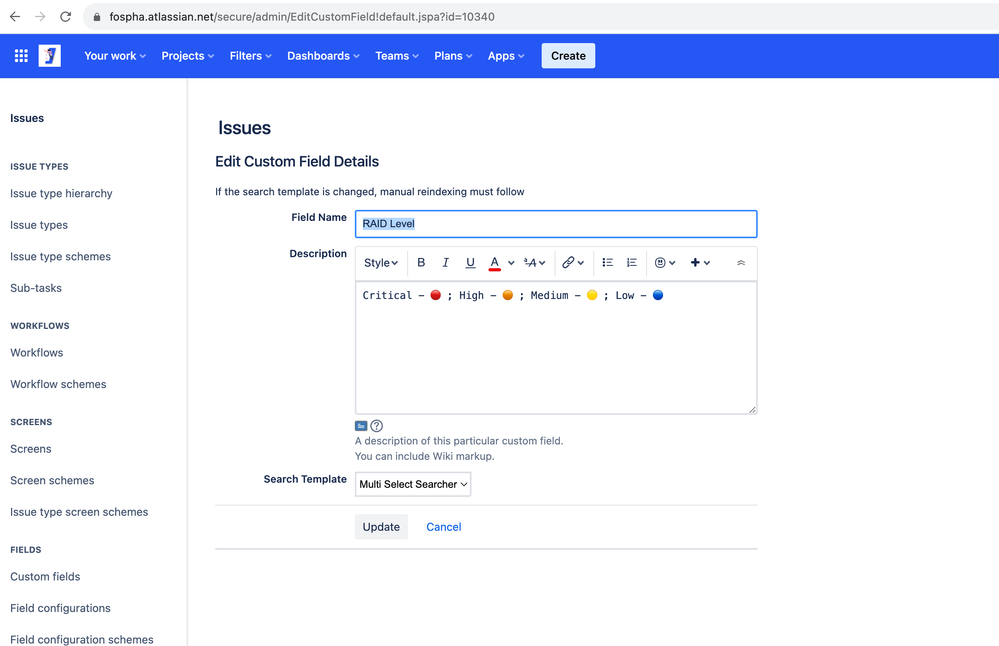Open Field configuration schemes

(x=82, y=639)
